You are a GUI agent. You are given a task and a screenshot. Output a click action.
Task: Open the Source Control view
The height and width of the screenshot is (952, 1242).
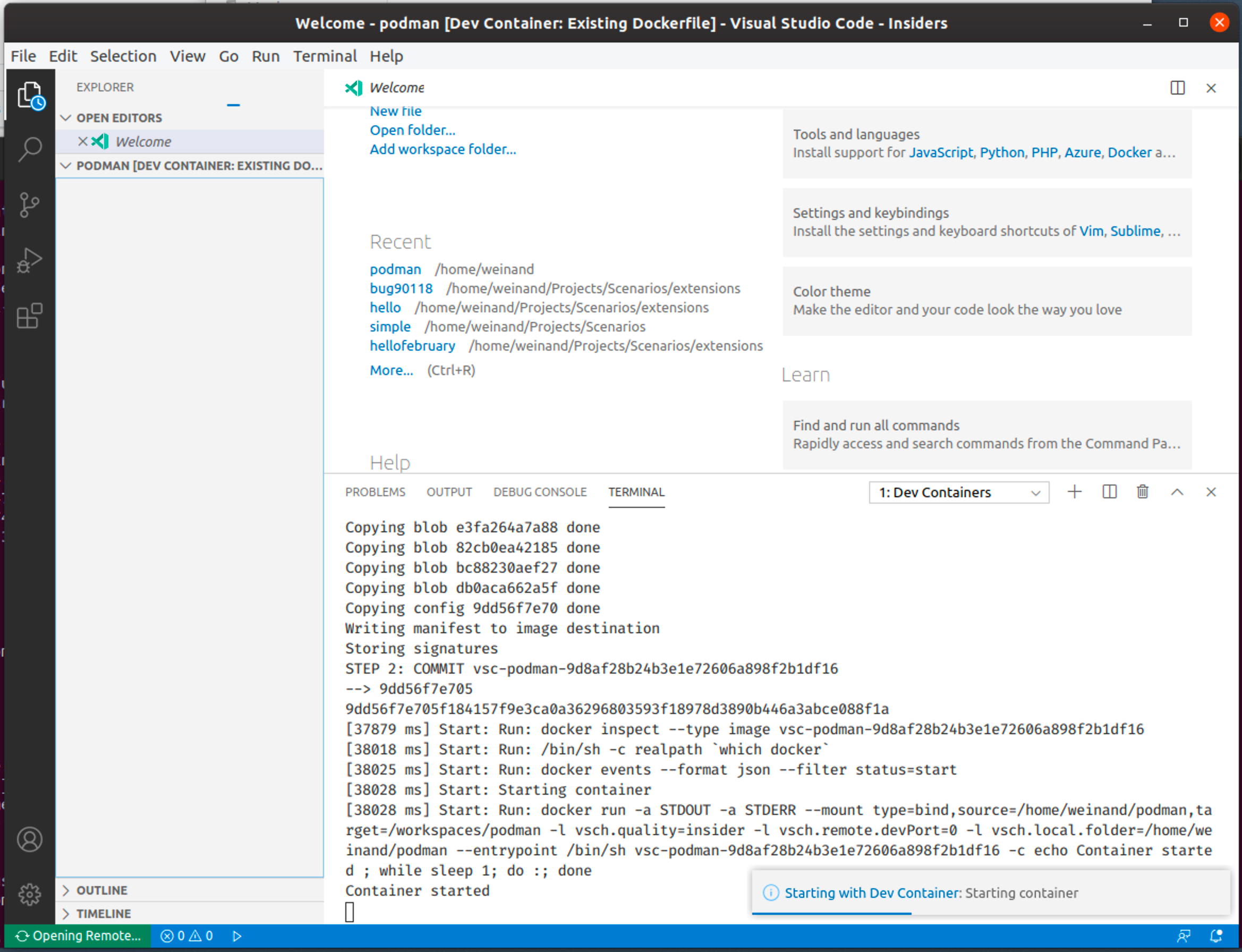[x=30, y=205]
